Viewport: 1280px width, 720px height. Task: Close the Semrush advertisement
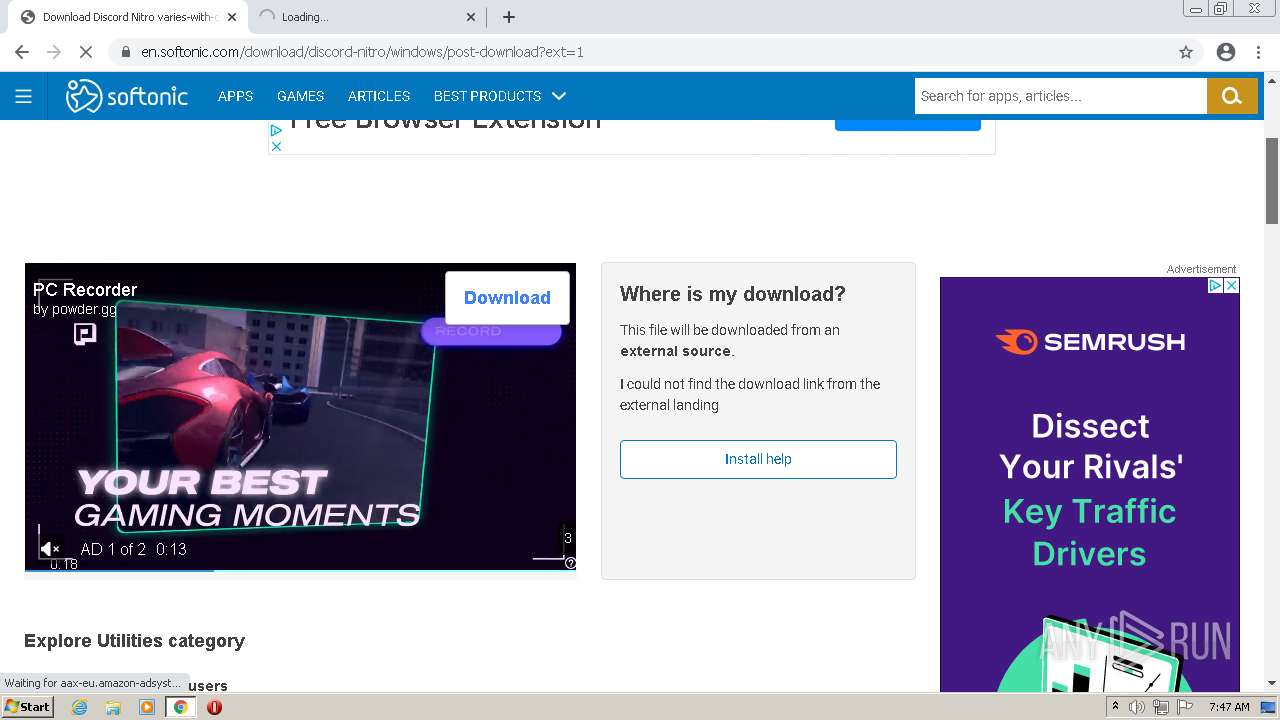pyautogui.click(x=1231, y=285)
